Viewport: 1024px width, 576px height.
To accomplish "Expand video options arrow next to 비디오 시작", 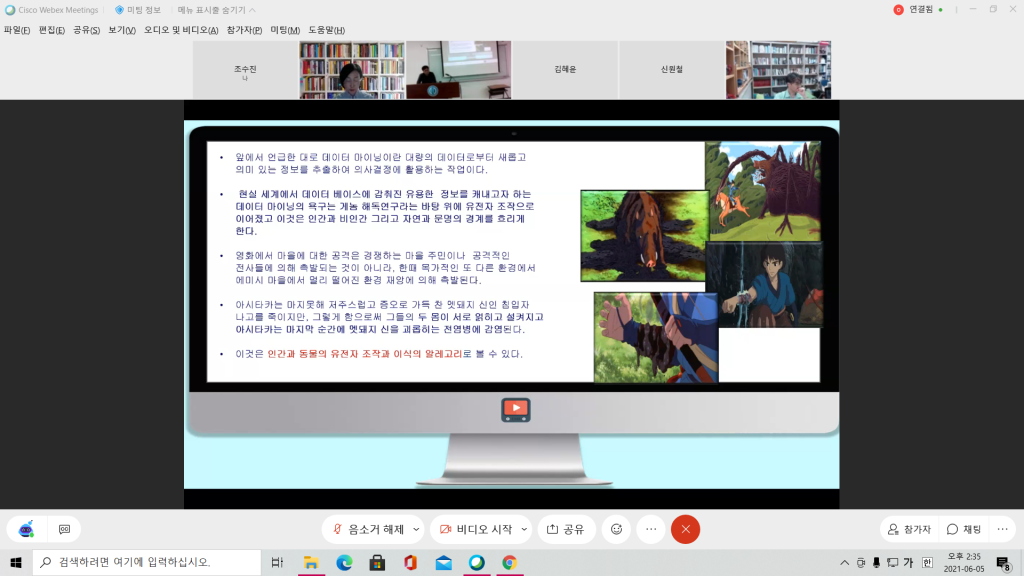I will click(x=524, y=529).
